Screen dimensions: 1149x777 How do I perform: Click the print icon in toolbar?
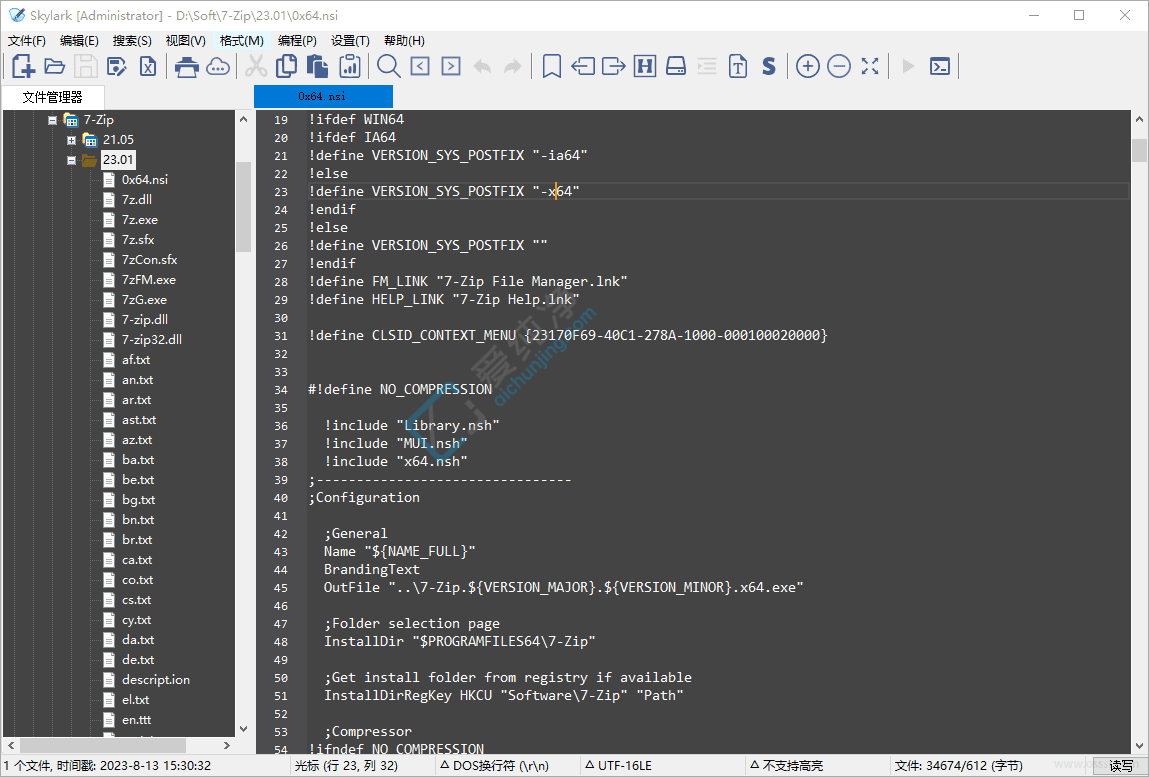[186, 67]
